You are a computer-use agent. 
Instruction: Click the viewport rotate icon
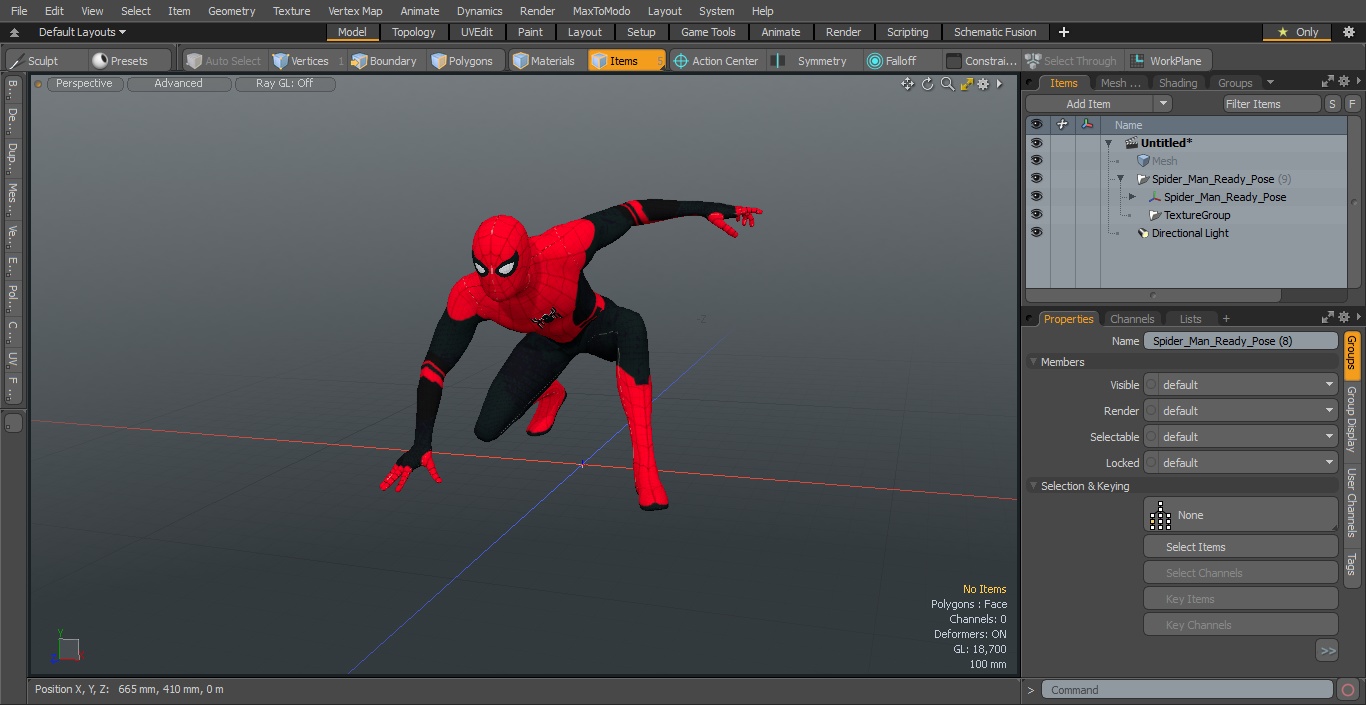(x=927, y=84)
